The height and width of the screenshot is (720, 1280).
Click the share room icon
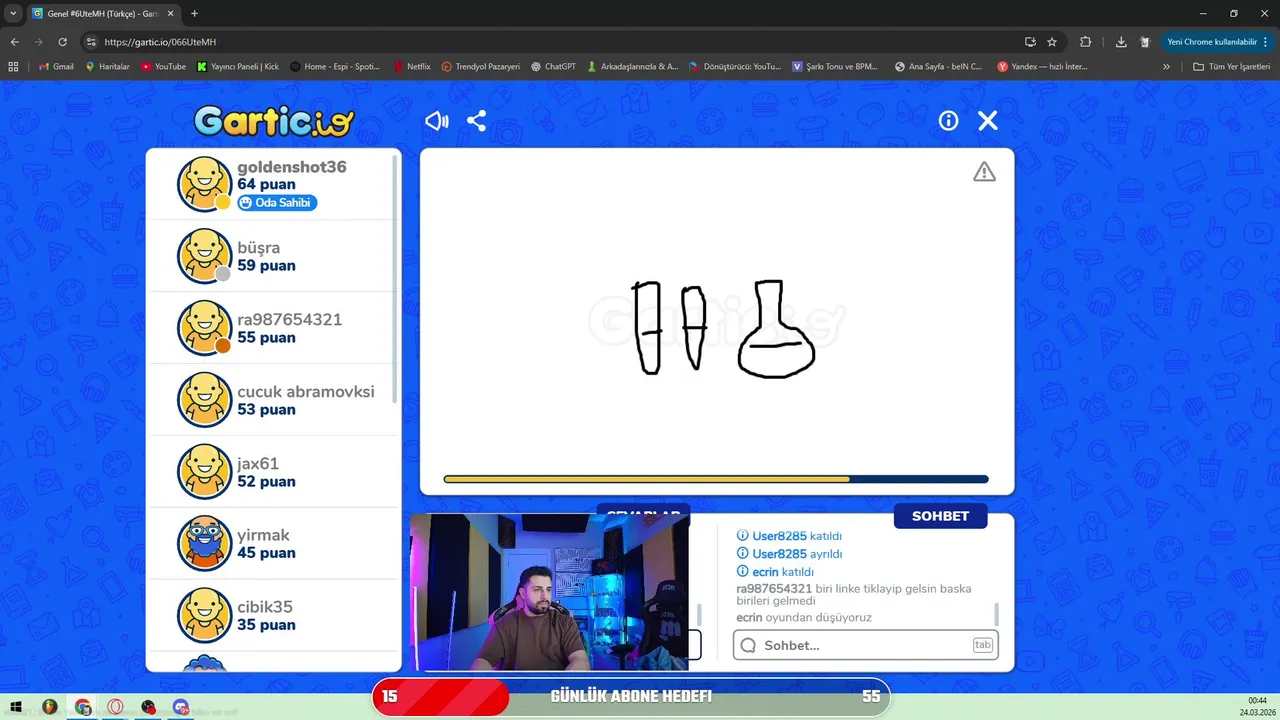tap(477, 121)
